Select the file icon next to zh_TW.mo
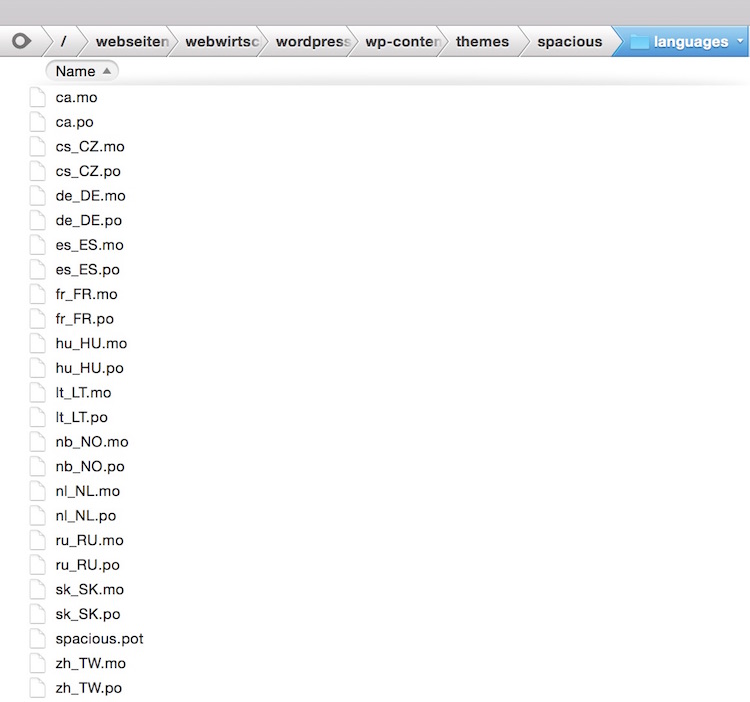The width and height of the screenshot is (750, 702). 38,664
